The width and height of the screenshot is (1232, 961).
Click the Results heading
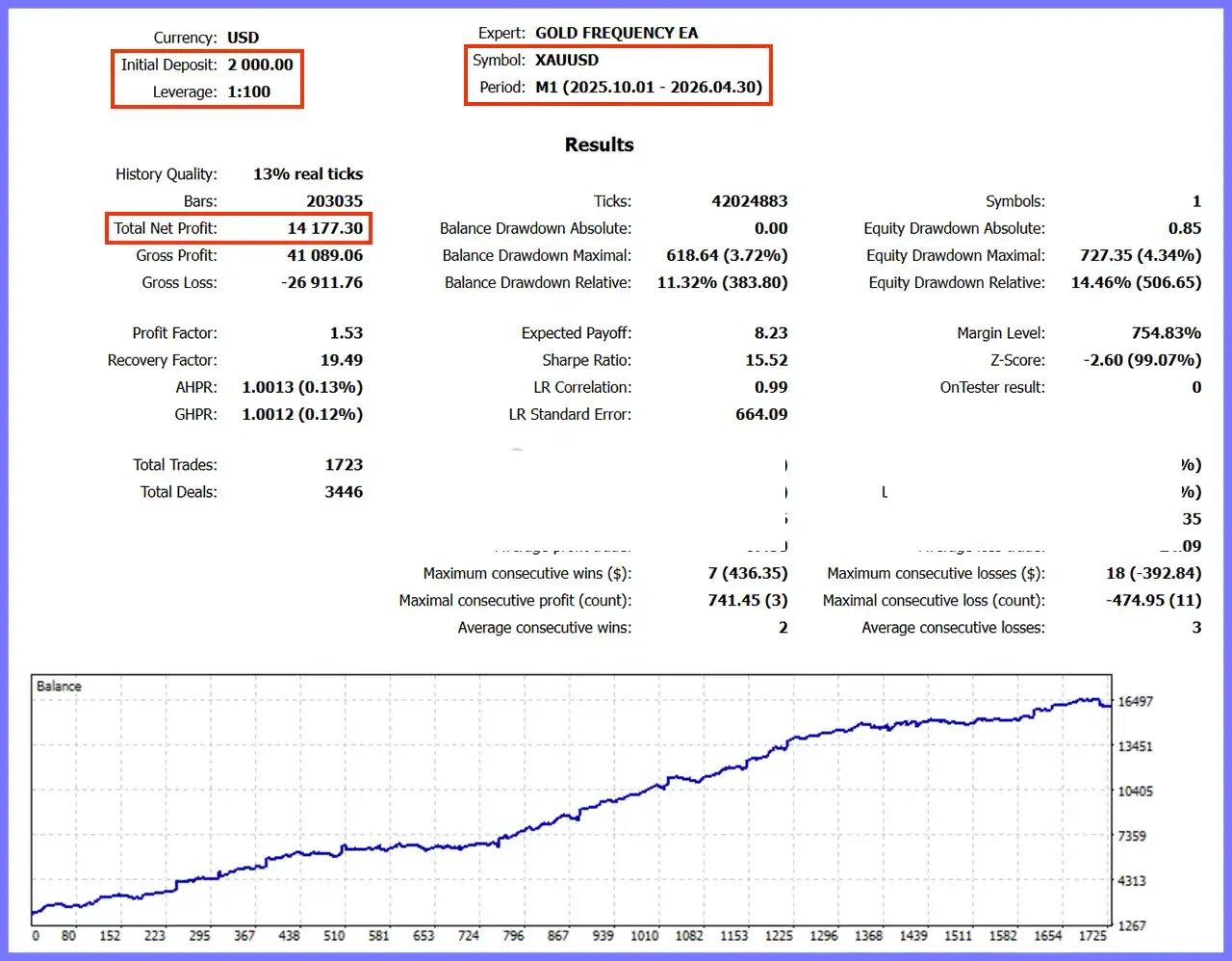[599, 144]
